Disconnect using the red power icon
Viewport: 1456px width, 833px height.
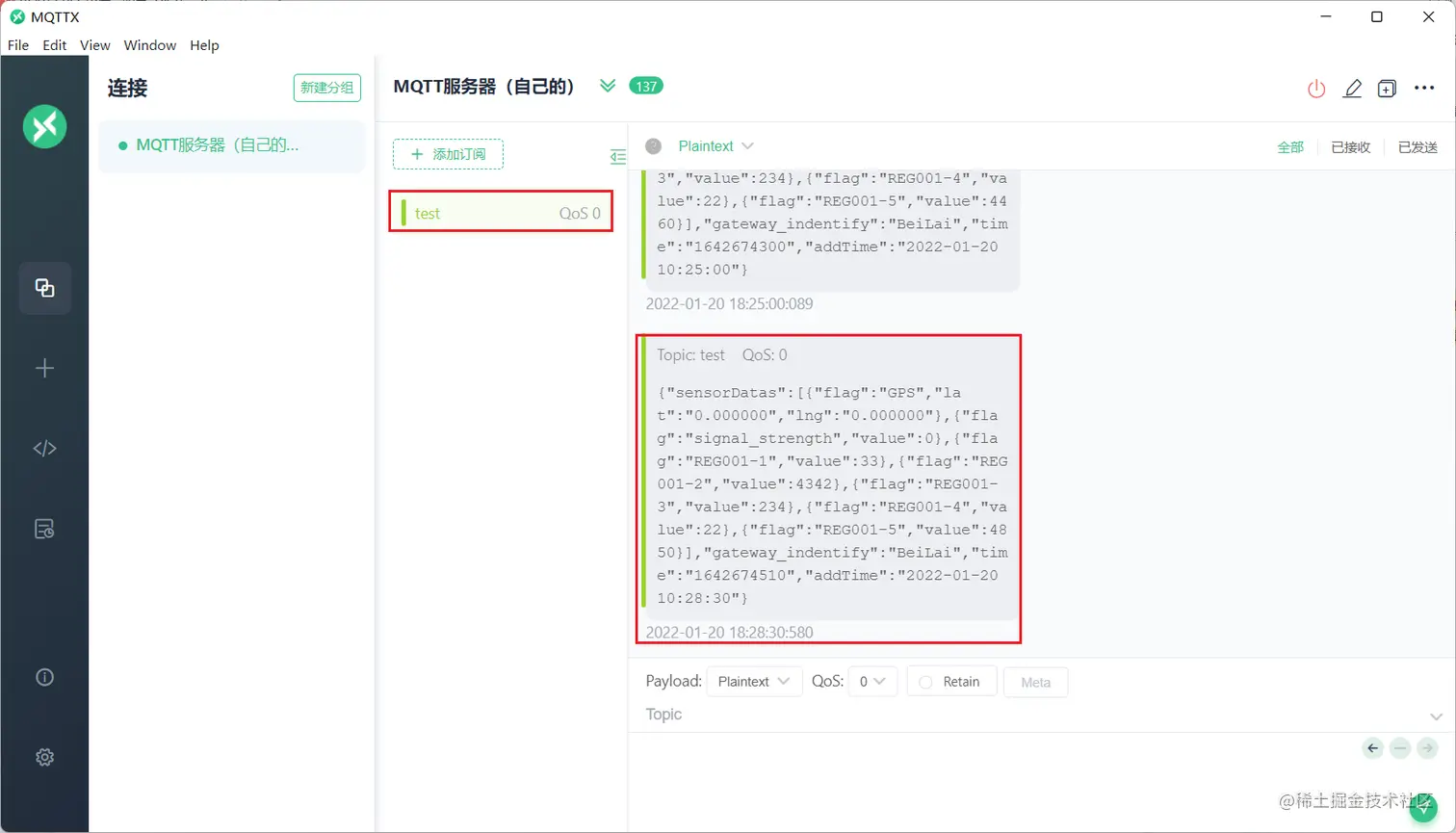[1316, 89]
